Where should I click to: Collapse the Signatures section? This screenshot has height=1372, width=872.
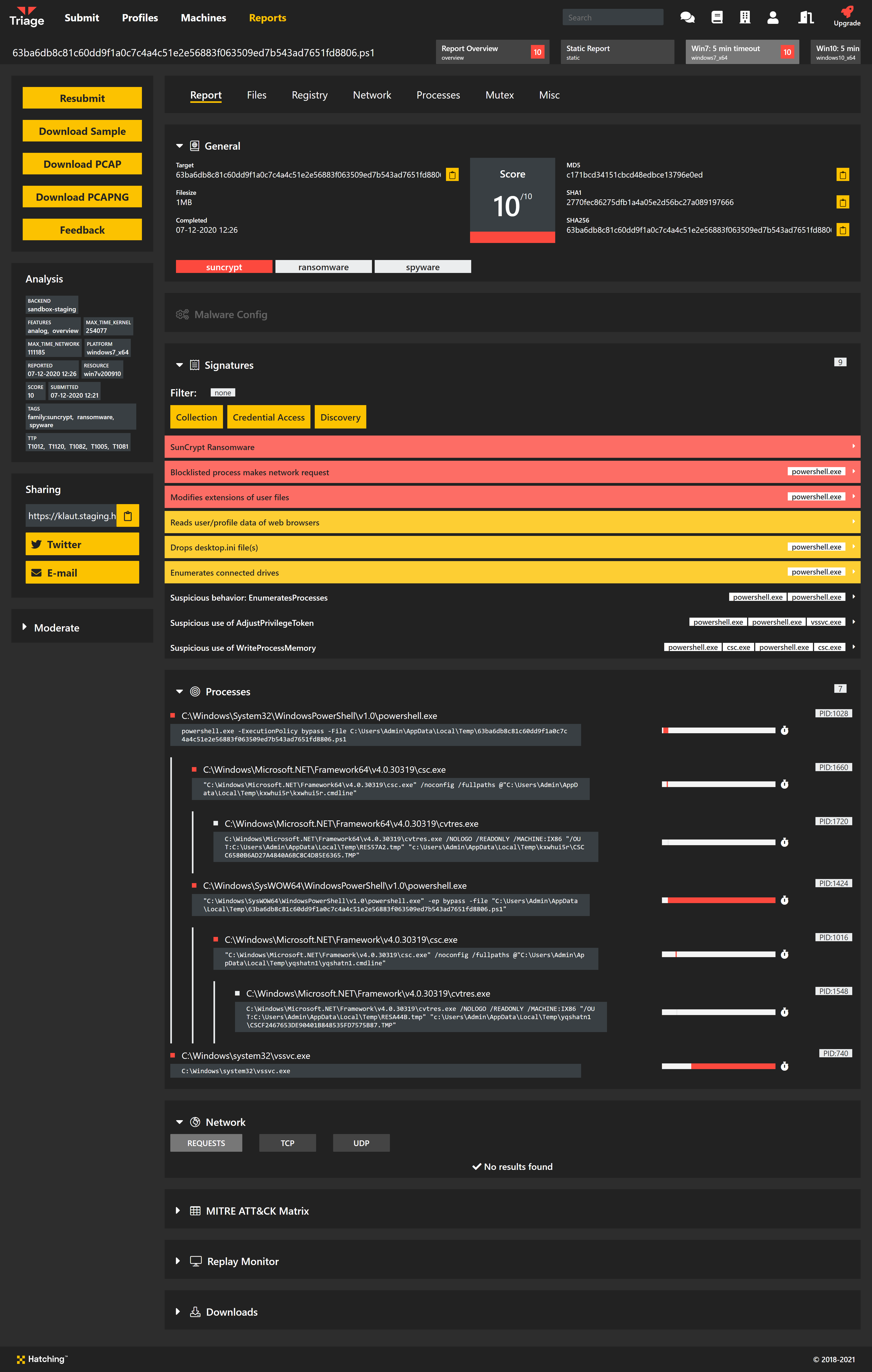180,365
